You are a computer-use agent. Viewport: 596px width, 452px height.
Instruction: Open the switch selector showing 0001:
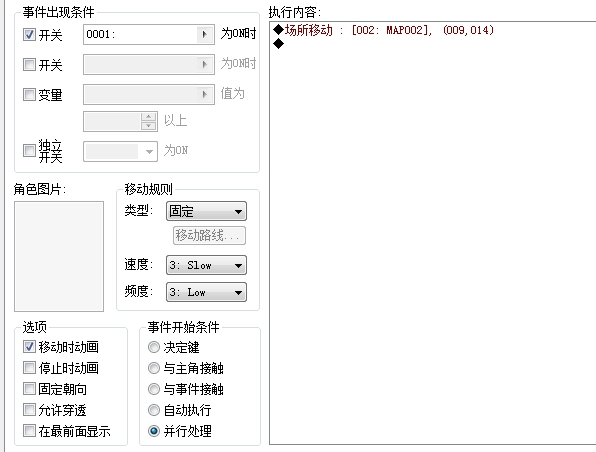click(x=149, y=35)
